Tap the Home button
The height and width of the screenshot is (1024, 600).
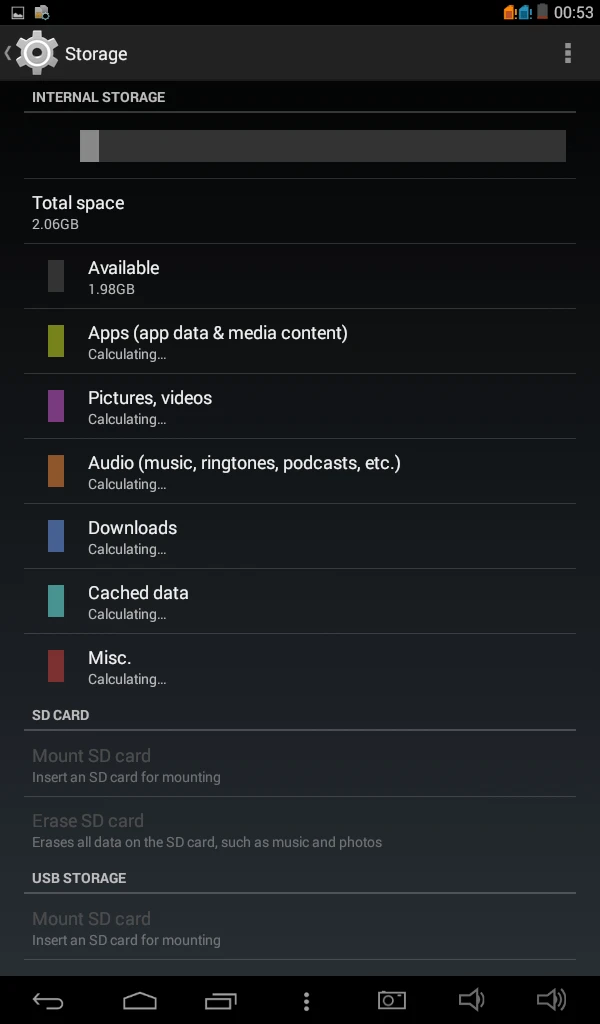[x=140, y=999]
